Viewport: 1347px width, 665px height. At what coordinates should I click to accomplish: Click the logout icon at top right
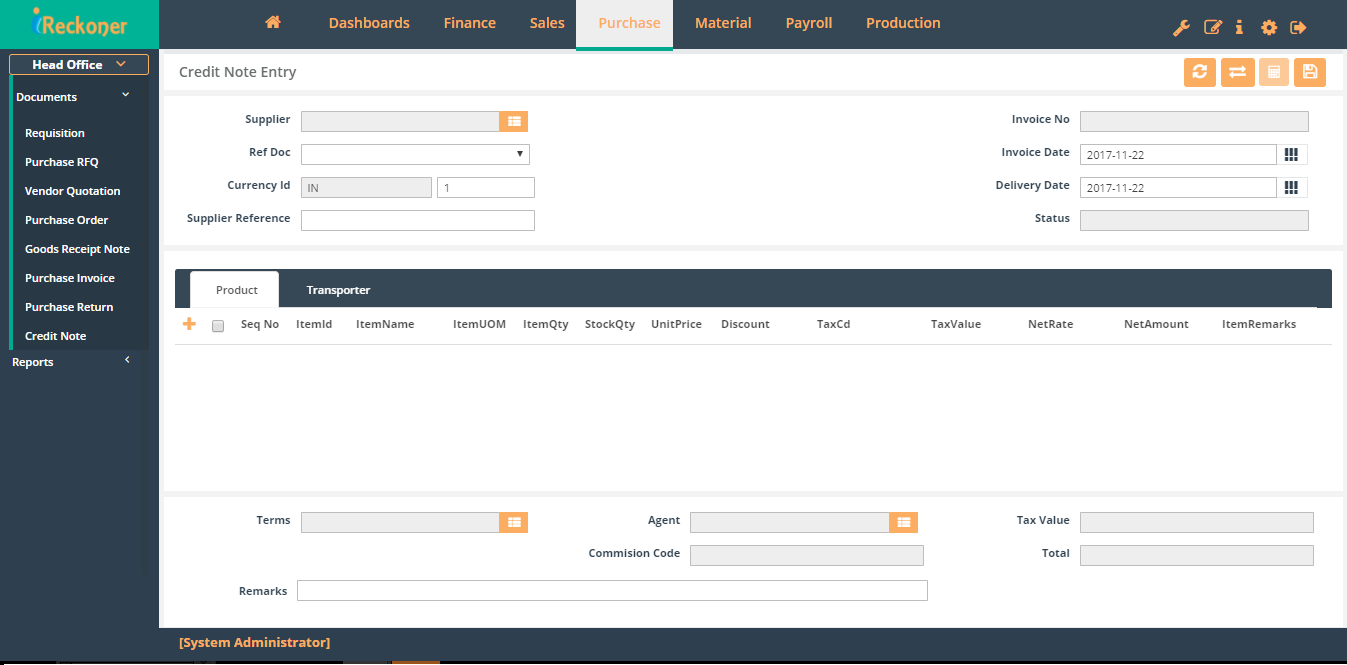pyautogui.click(x=1298, y=28)
